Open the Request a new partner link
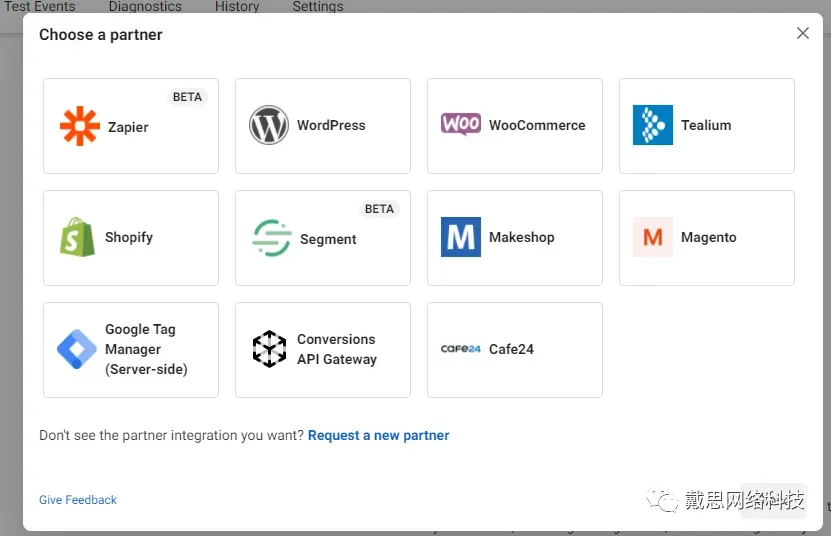Viewport: 831px width, 536px height. click(x=378, y=435)
